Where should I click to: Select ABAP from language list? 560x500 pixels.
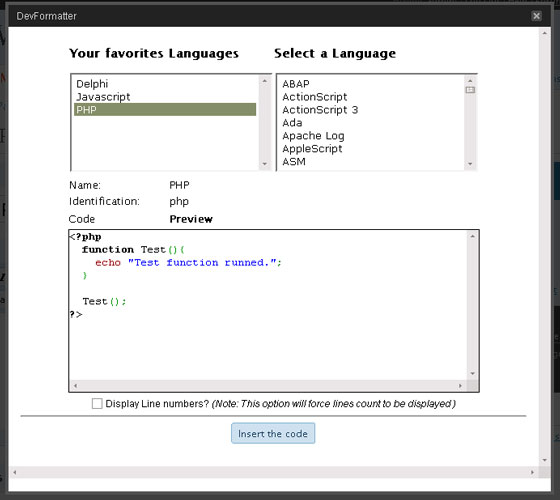pyautogui.click(x=370, y=84)
